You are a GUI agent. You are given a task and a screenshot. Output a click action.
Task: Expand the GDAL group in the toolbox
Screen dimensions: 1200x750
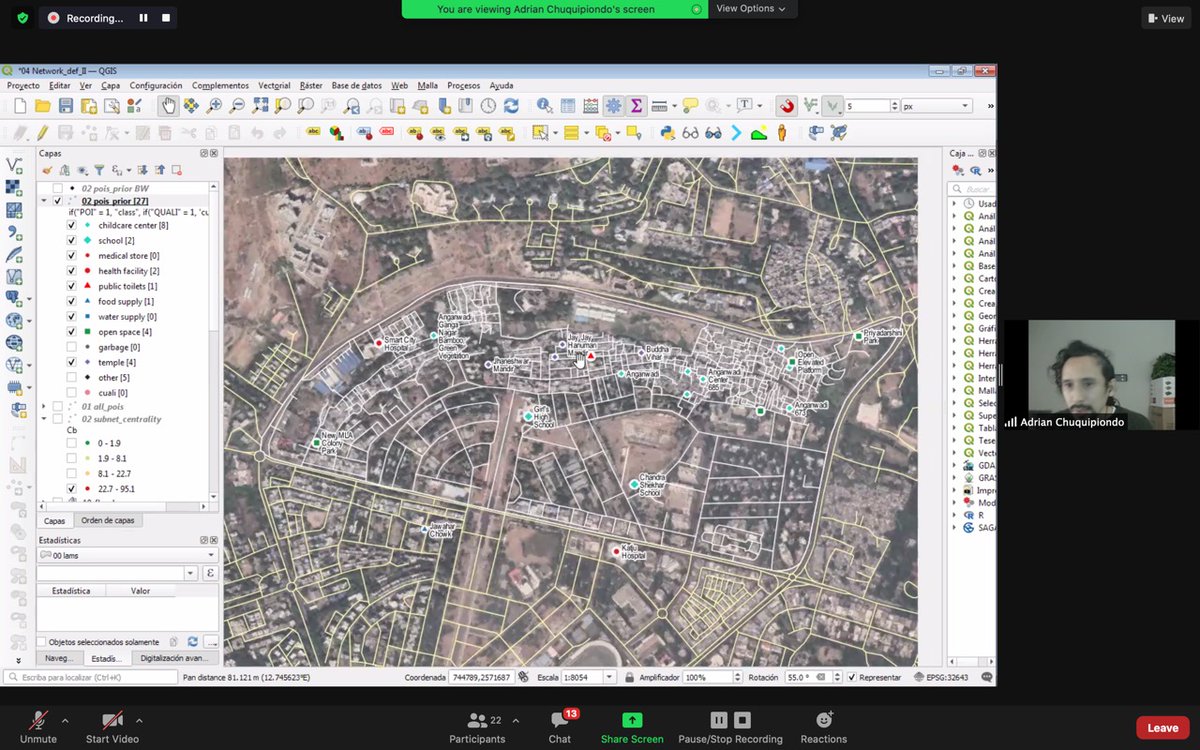[x=954, y=465]
